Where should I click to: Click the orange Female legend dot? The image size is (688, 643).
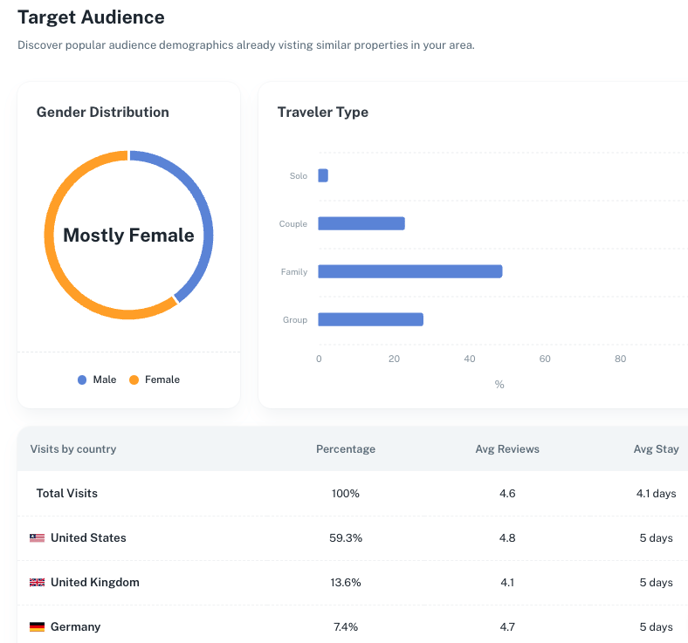coord(134,380)
